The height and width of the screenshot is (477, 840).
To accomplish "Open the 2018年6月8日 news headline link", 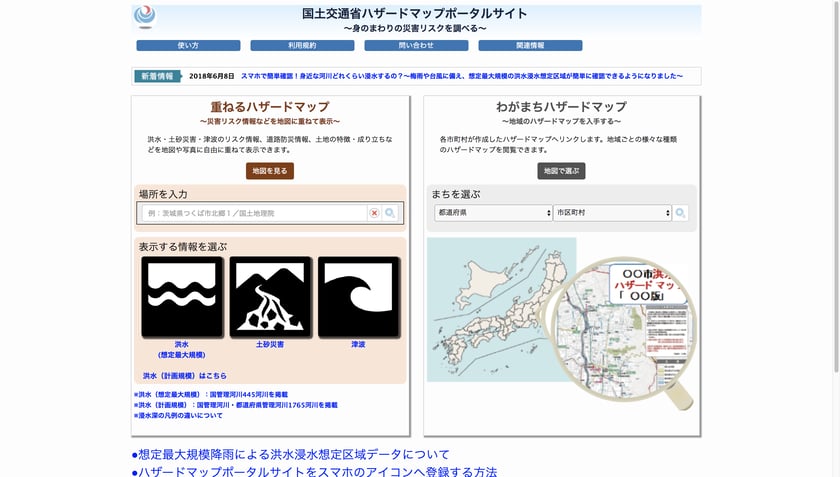I will (462, 76).
